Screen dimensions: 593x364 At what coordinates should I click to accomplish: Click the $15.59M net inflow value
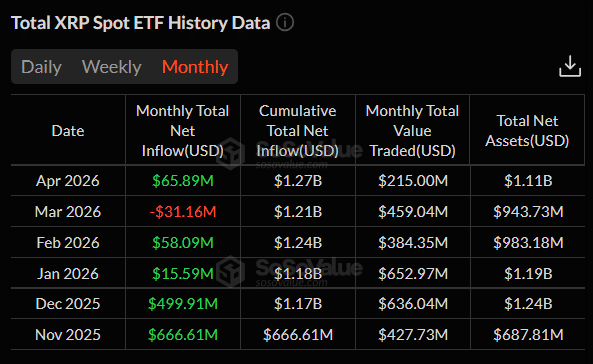point(183,274)
